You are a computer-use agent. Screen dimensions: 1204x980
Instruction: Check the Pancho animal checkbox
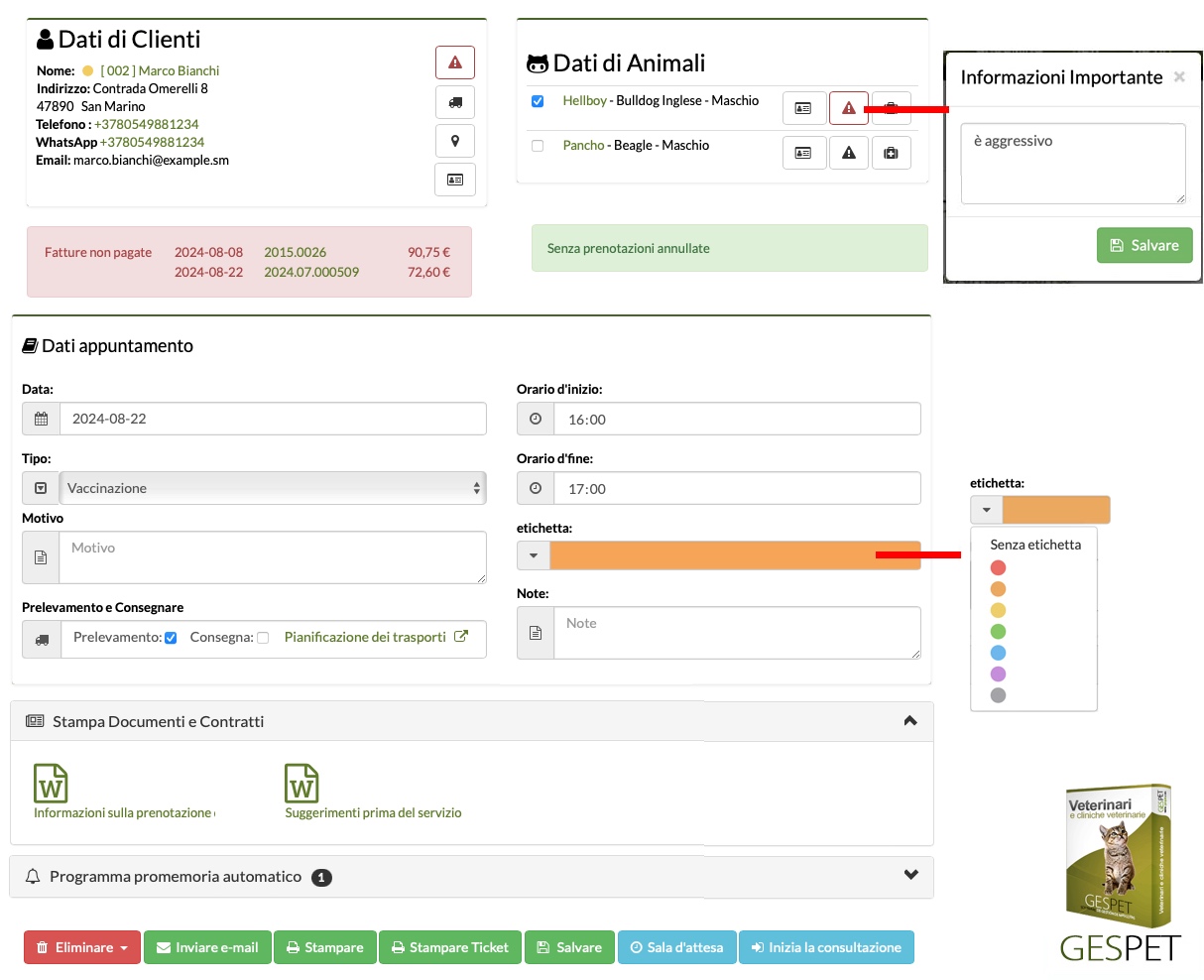pos(538,146)
